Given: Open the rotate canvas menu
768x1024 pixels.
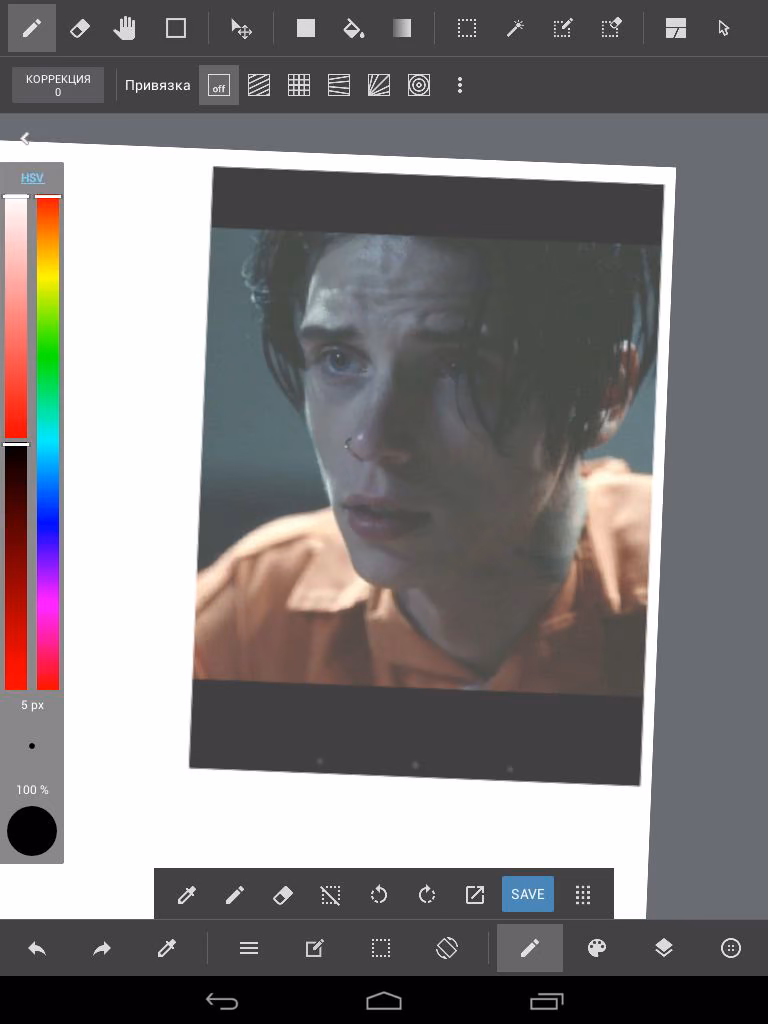Looking at the screenshot, I should point(447,948).
